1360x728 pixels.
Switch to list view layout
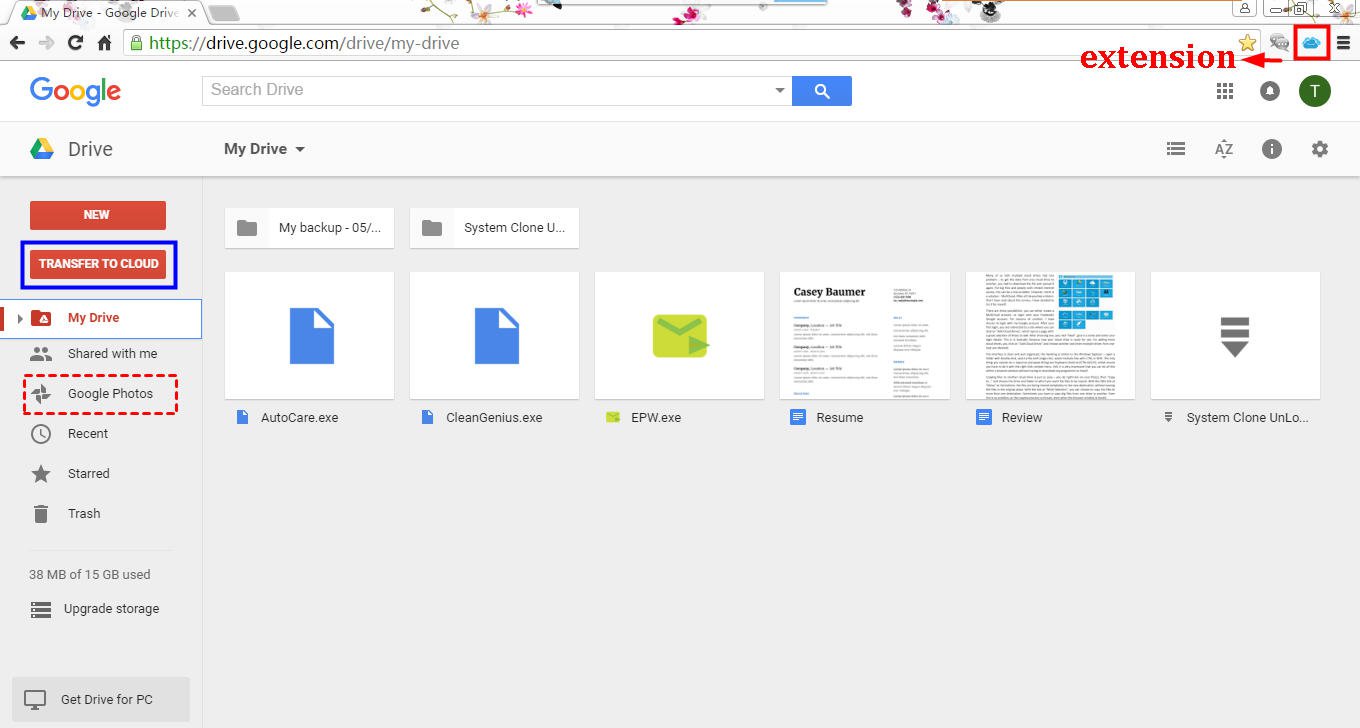[1176, 149]
